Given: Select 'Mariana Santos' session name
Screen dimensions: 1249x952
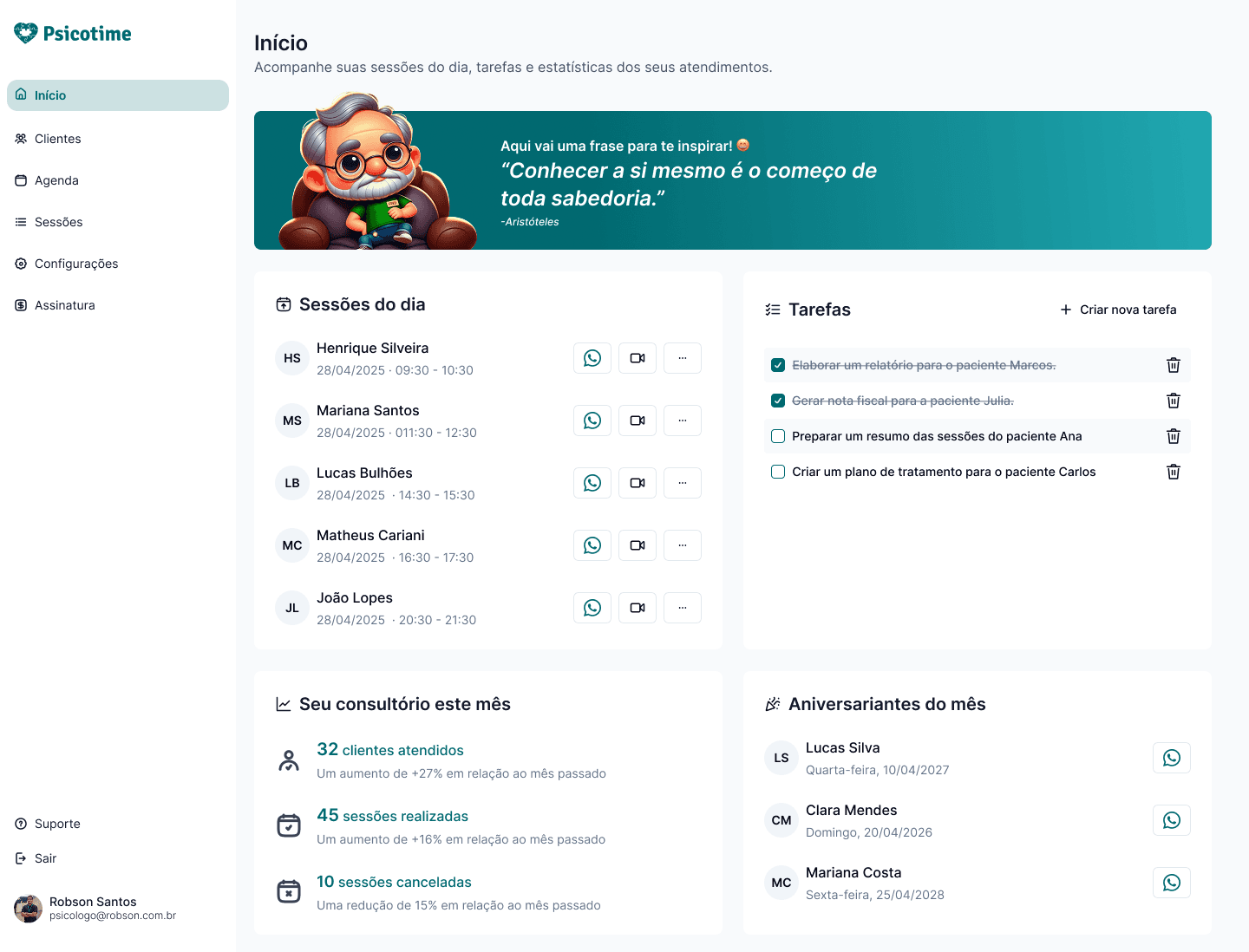Looking at the screenshot, I should pos(368,410).
